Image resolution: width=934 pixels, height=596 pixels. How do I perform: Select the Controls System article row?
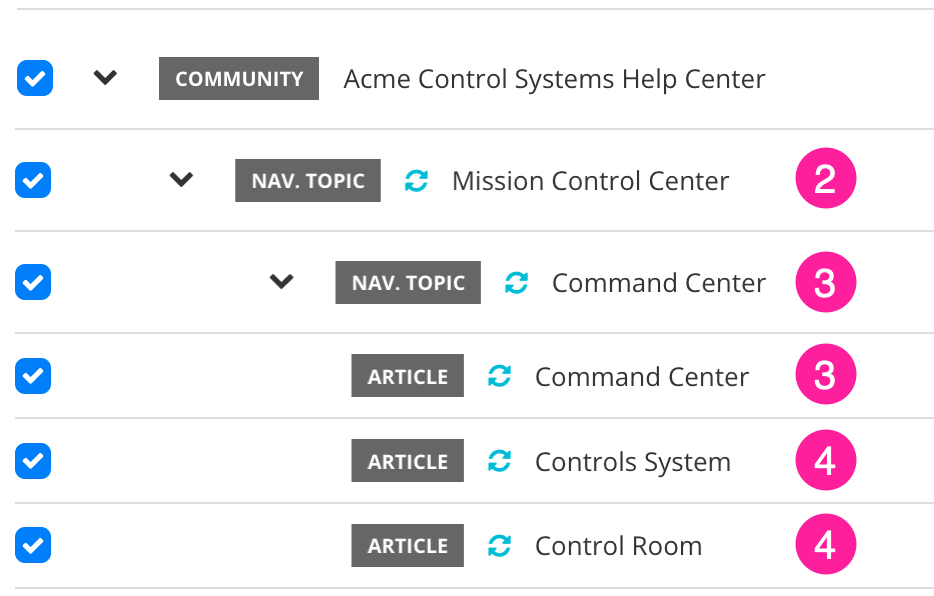tap(632, 462)
